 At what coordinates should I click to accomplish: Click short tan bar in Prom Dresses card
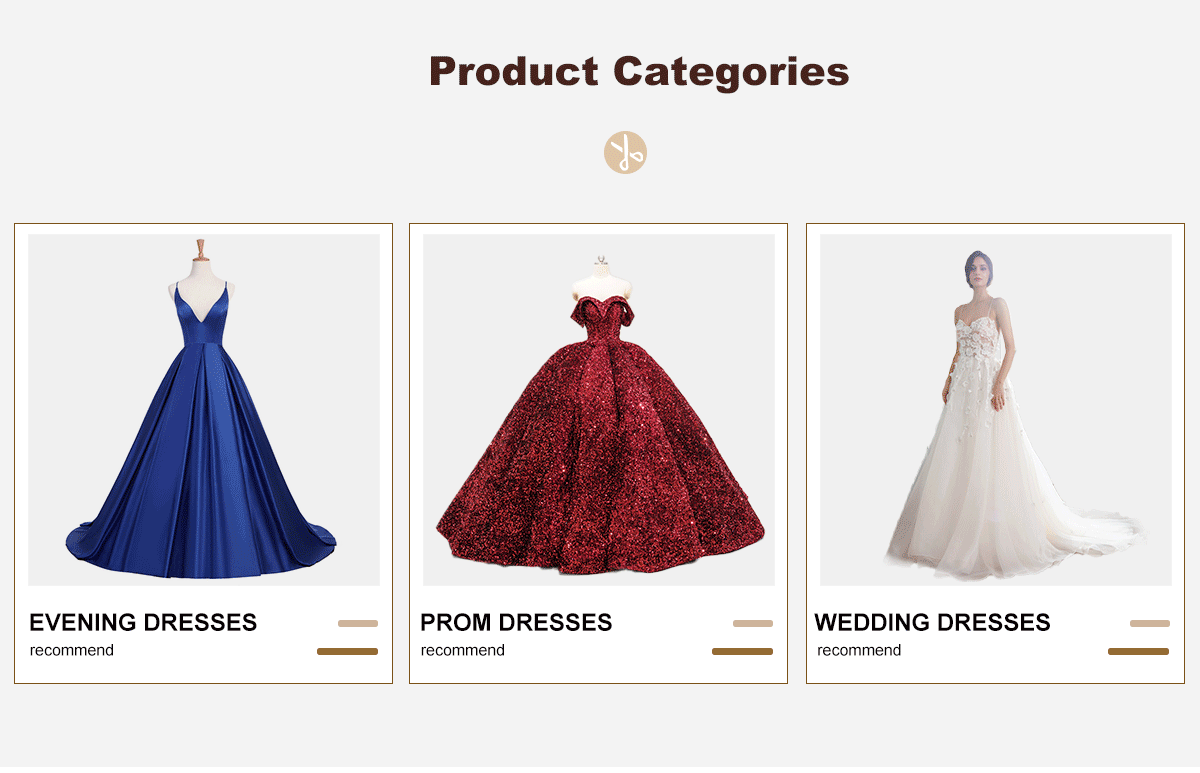coord(753,623)
